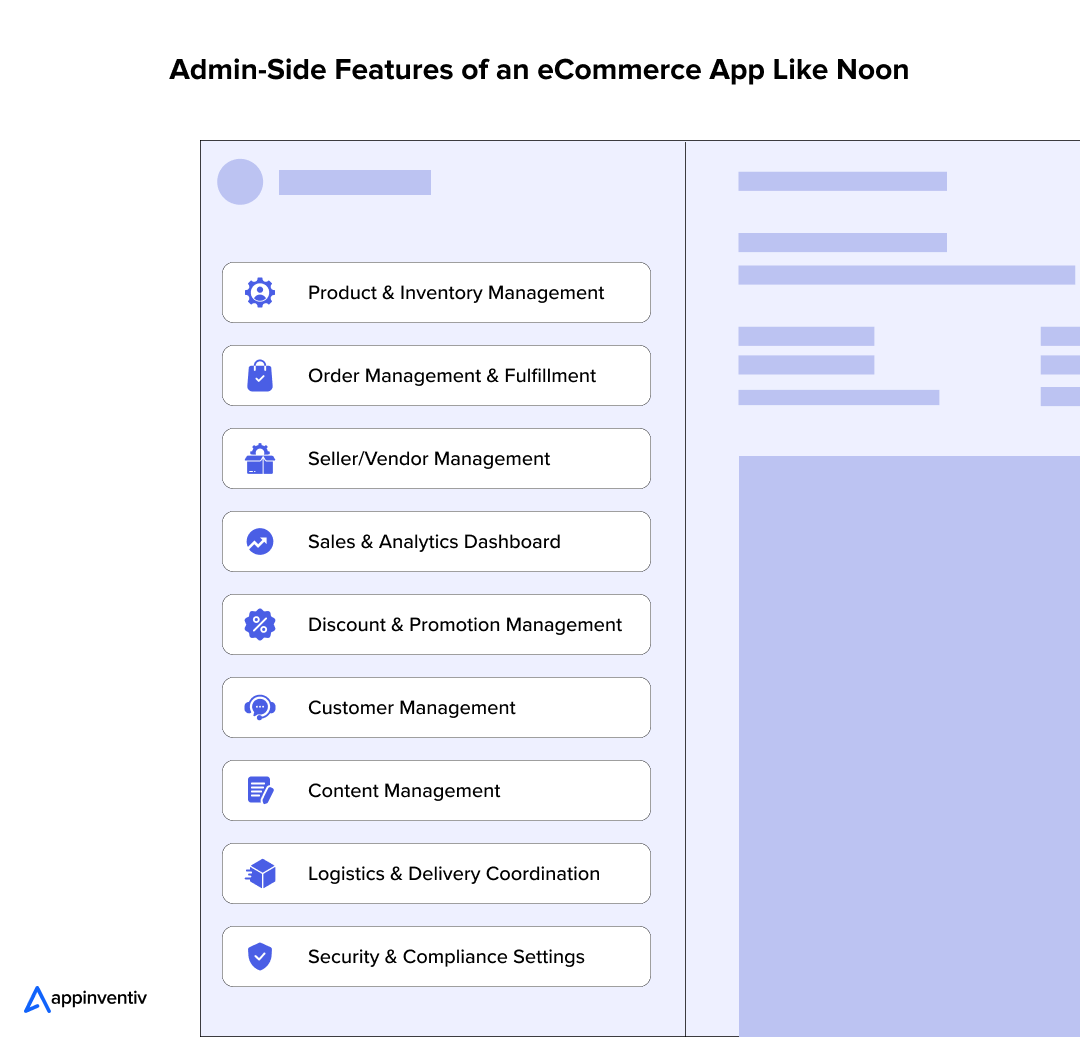Viewport: 1080px width, 1037px height.
Task: Click the percent badge icon for Discount & Promotion
Action: point(260,625)
